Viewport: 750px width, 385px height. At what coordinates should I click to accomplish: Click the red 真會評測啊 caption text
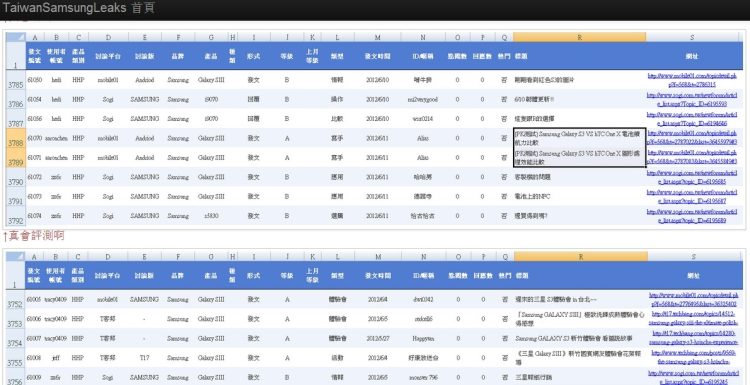coord(36,235)
